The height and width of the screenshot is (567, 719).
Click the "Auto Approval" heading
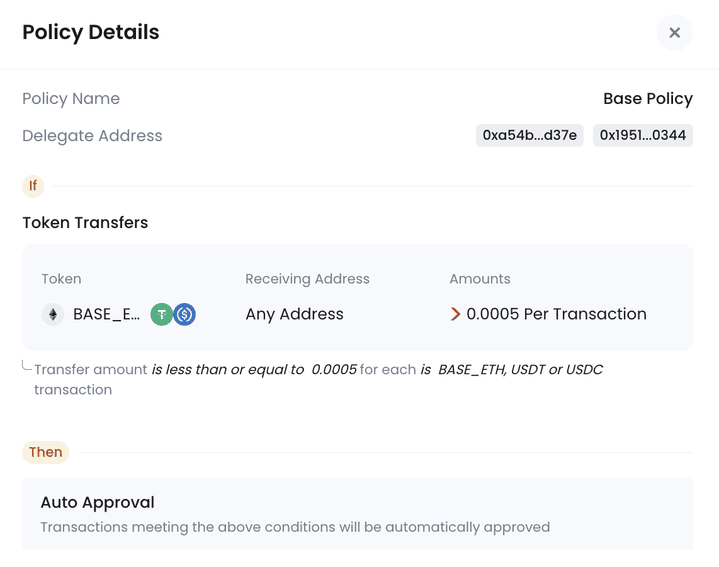pos(97,502)
